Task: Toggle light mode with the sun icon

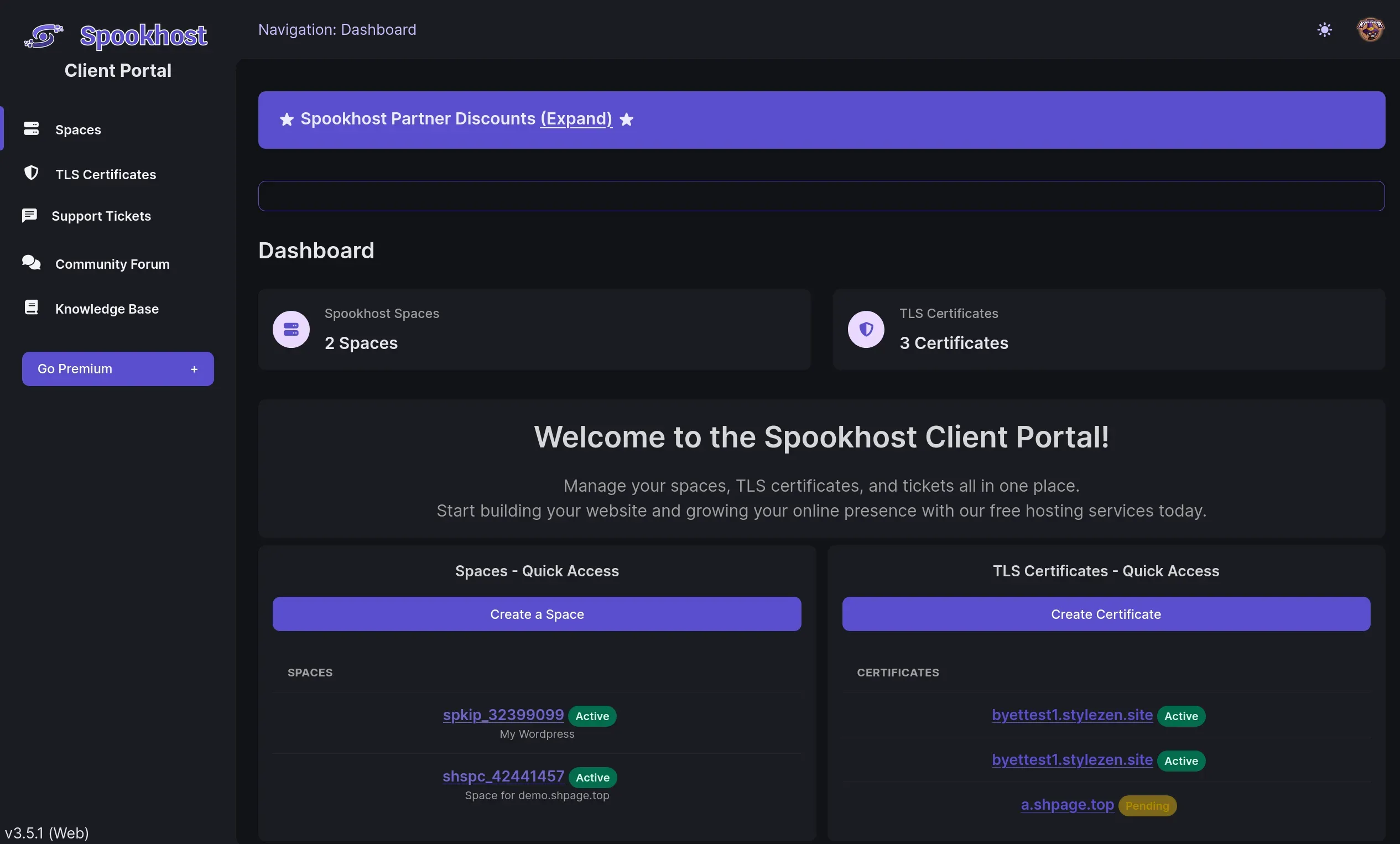Action: coord(1324,29)
